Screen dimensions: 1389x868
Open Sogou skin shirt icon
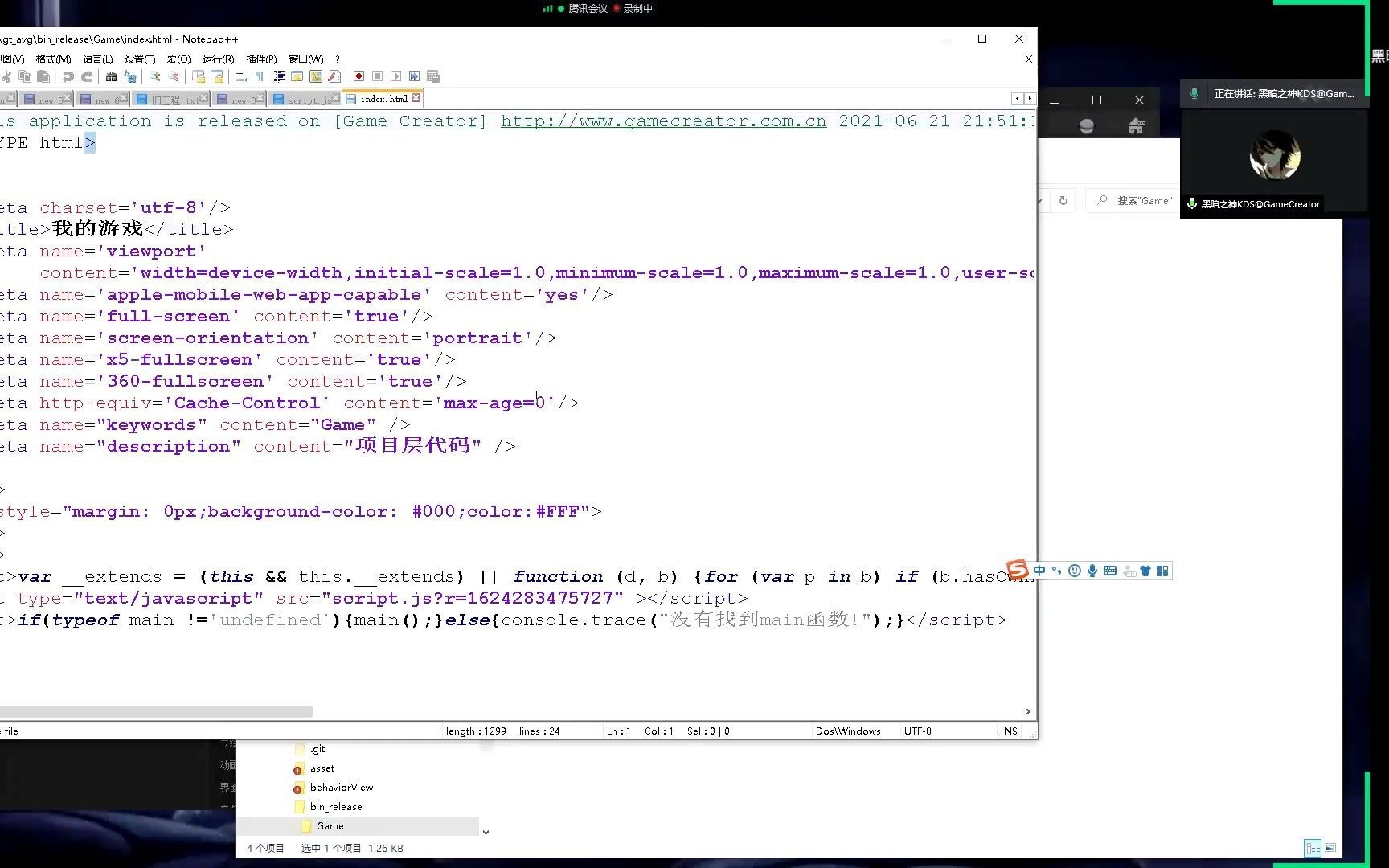pyautogui.click(x=1145, y=571)
